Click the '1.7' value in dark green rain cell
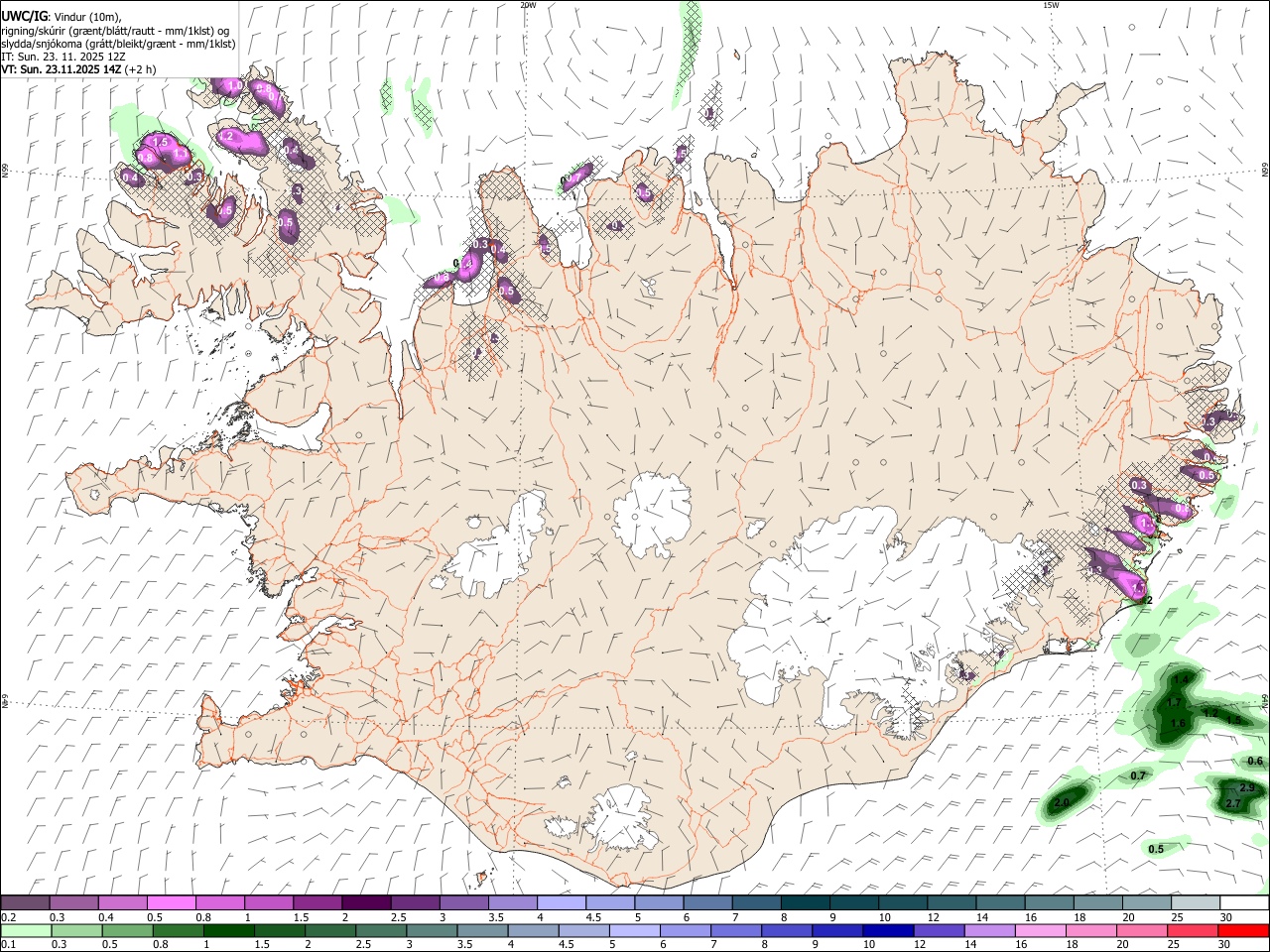 click(1174, 702)
